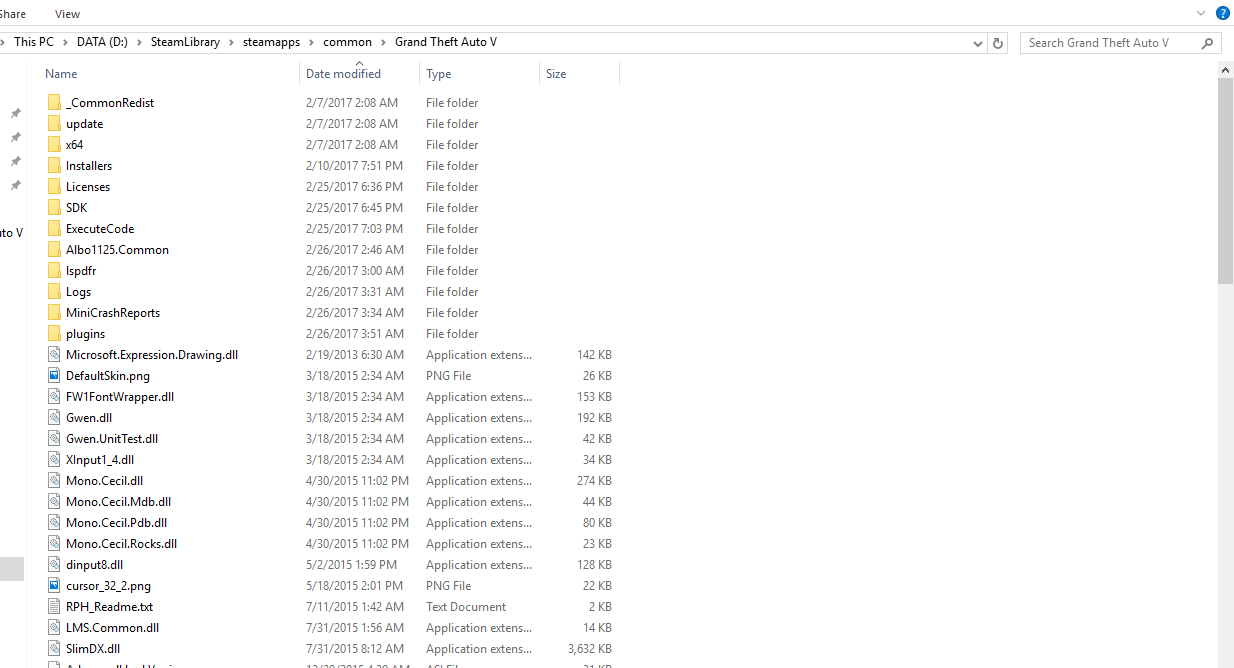Open the View ribbon tab
1234x668 pixels.
click(68, 14)
